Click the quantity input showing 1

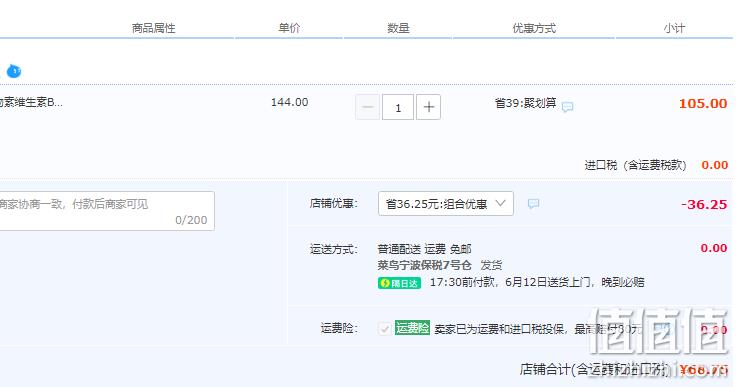point(398,107)
